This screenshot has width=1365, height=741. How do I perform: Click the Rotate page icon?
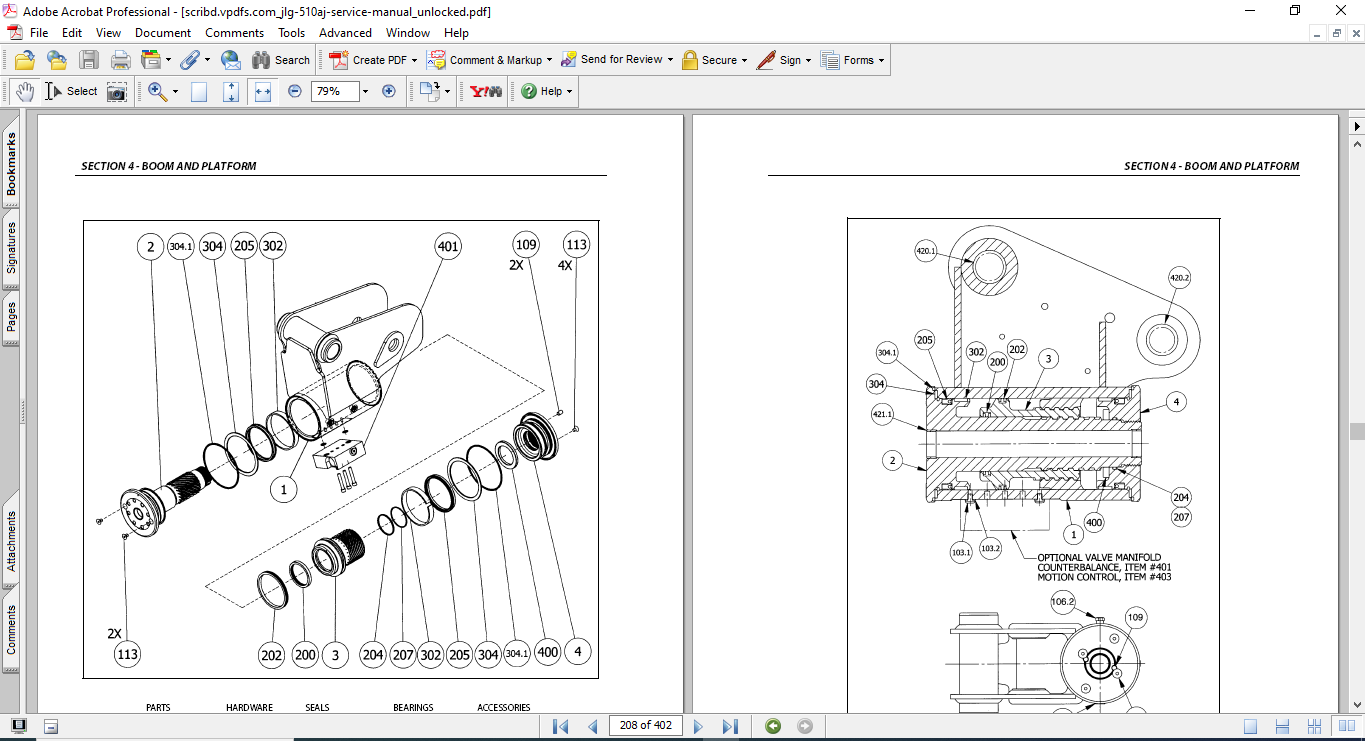point(429,91)
